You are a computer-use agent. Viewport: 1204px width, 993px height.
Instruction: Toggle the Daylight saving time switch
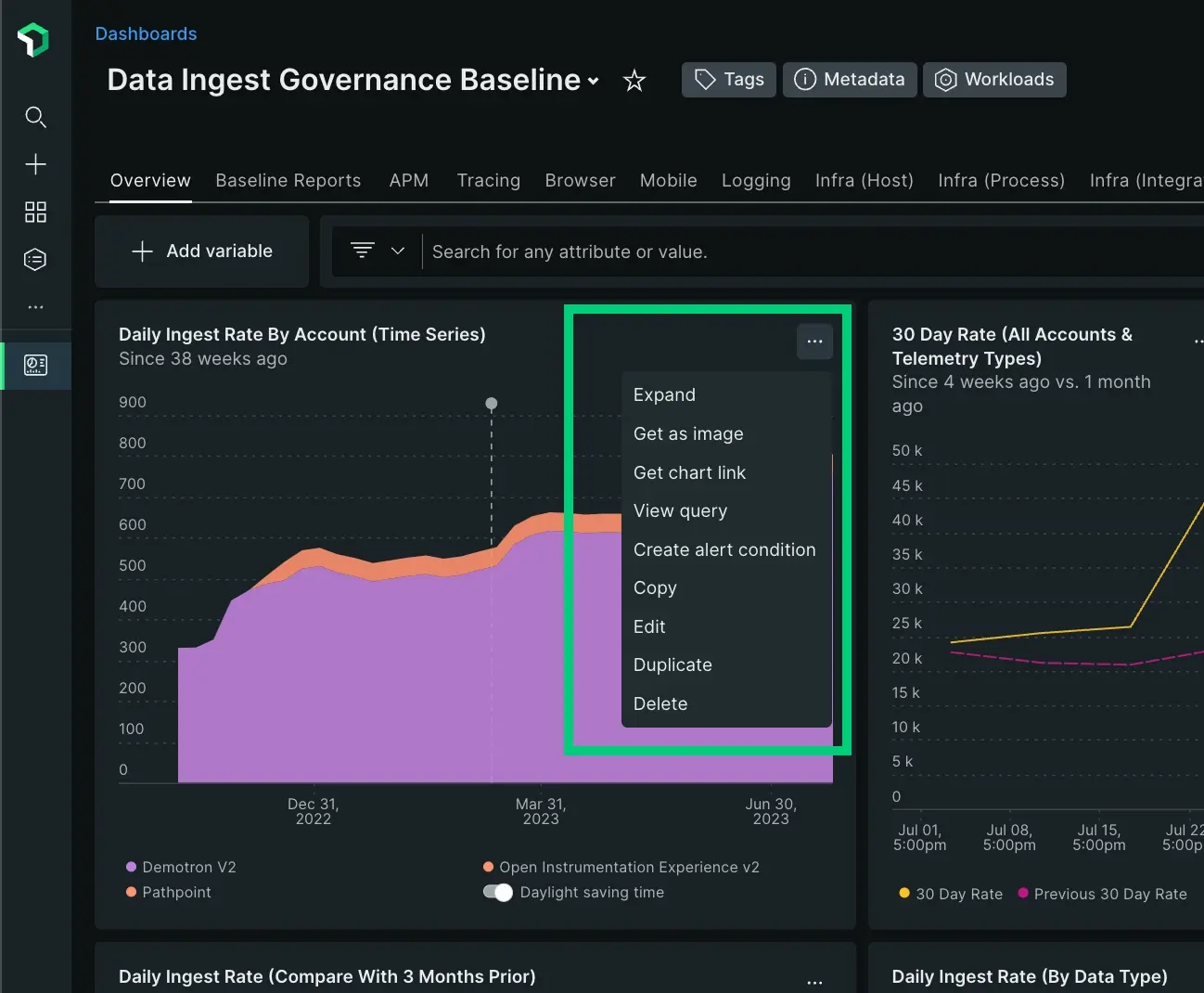(498, 893)
